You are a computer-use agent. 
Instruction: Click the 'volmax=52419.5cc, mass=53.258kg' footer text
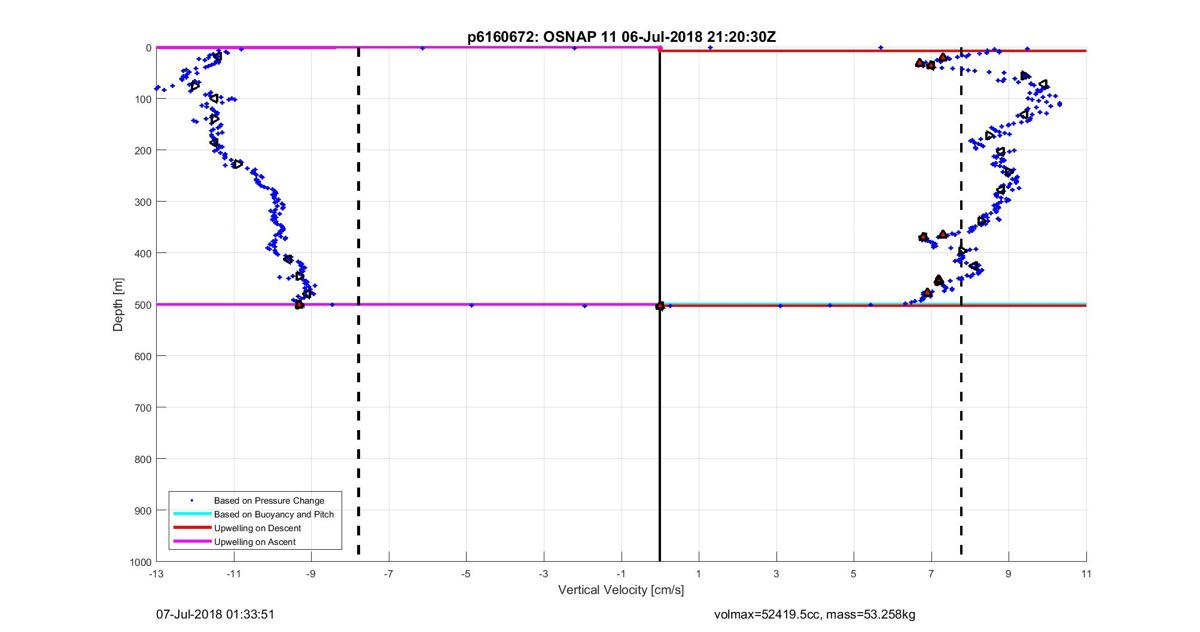[814, 613]
